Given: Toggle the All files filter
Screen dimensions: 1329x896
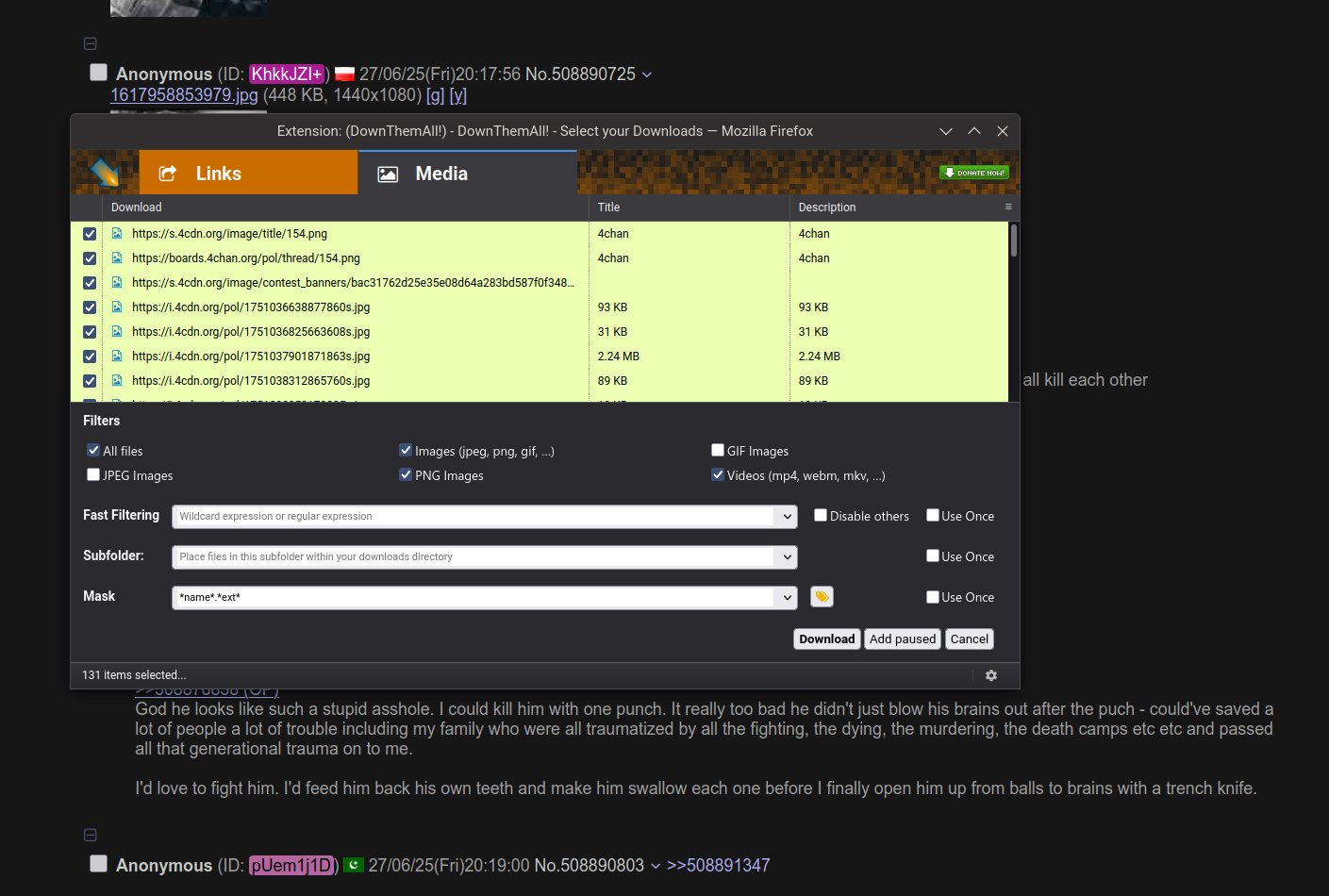Looking at the screenshot, I should pos(93,450).
